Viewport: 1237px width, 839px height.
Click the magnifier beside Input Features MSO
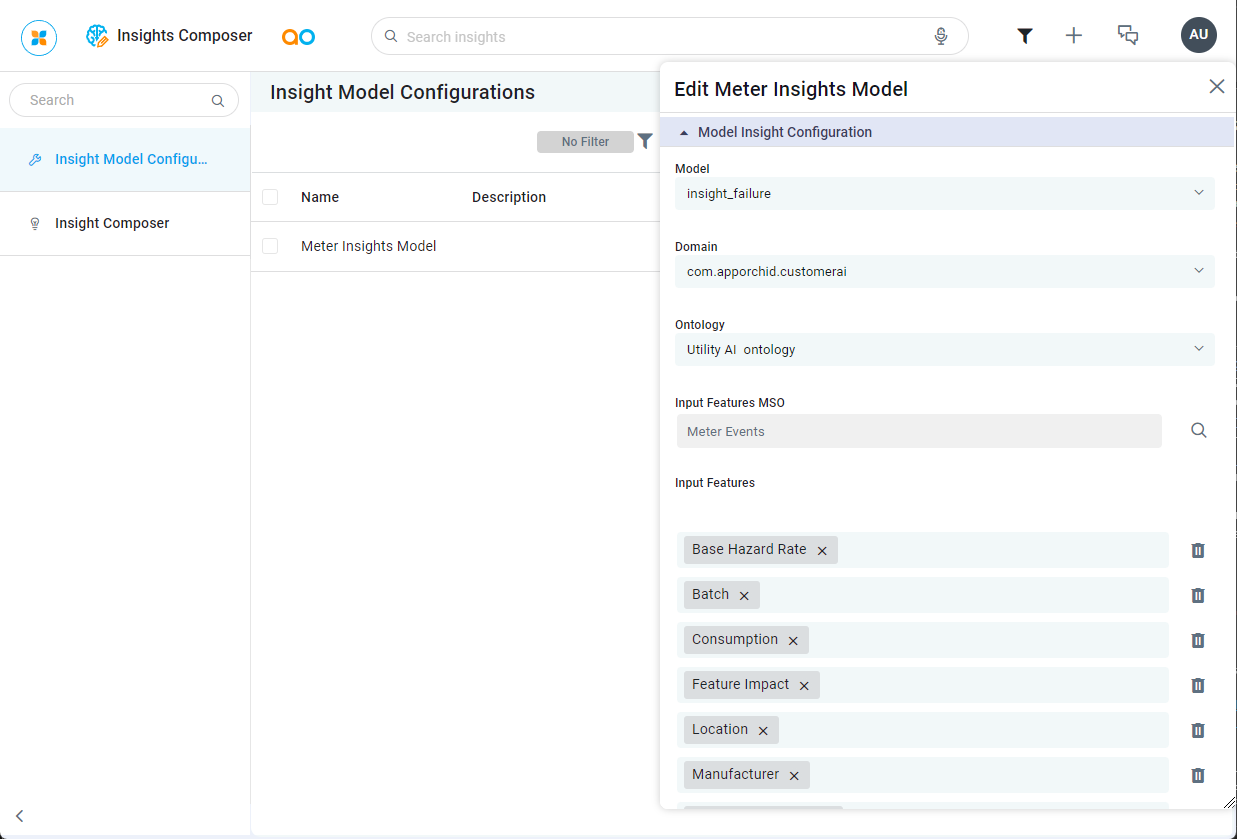[x=1198, y=431]
